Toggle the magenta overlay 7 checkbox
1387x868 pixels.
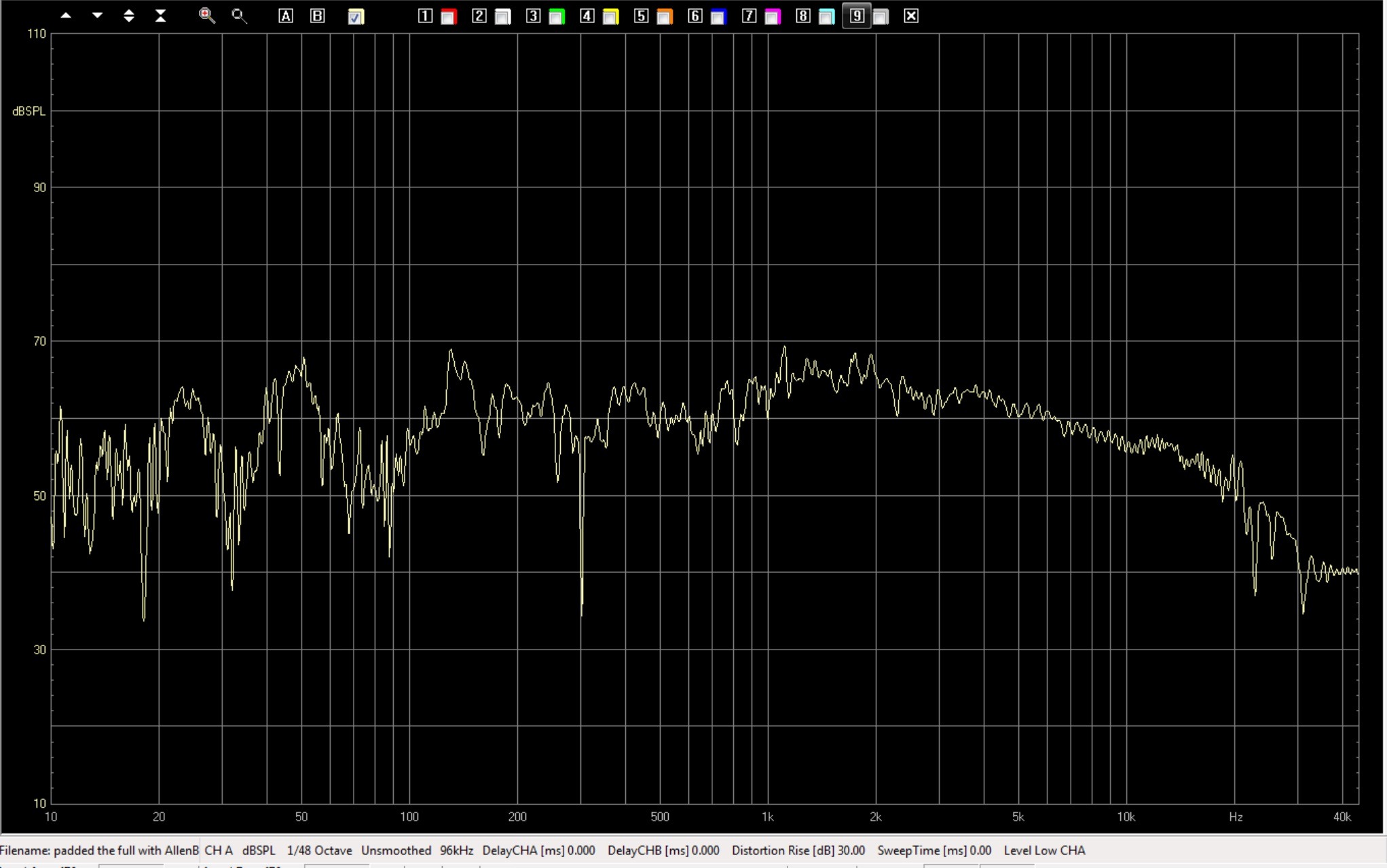pyautogui.click(x=773, y=16)
